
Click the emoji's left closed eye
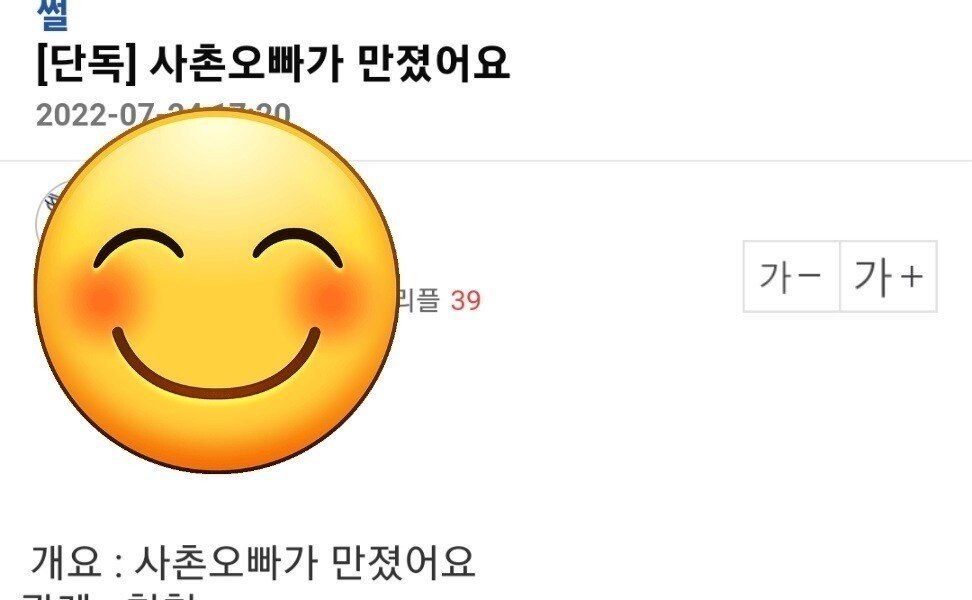[138, 247]
